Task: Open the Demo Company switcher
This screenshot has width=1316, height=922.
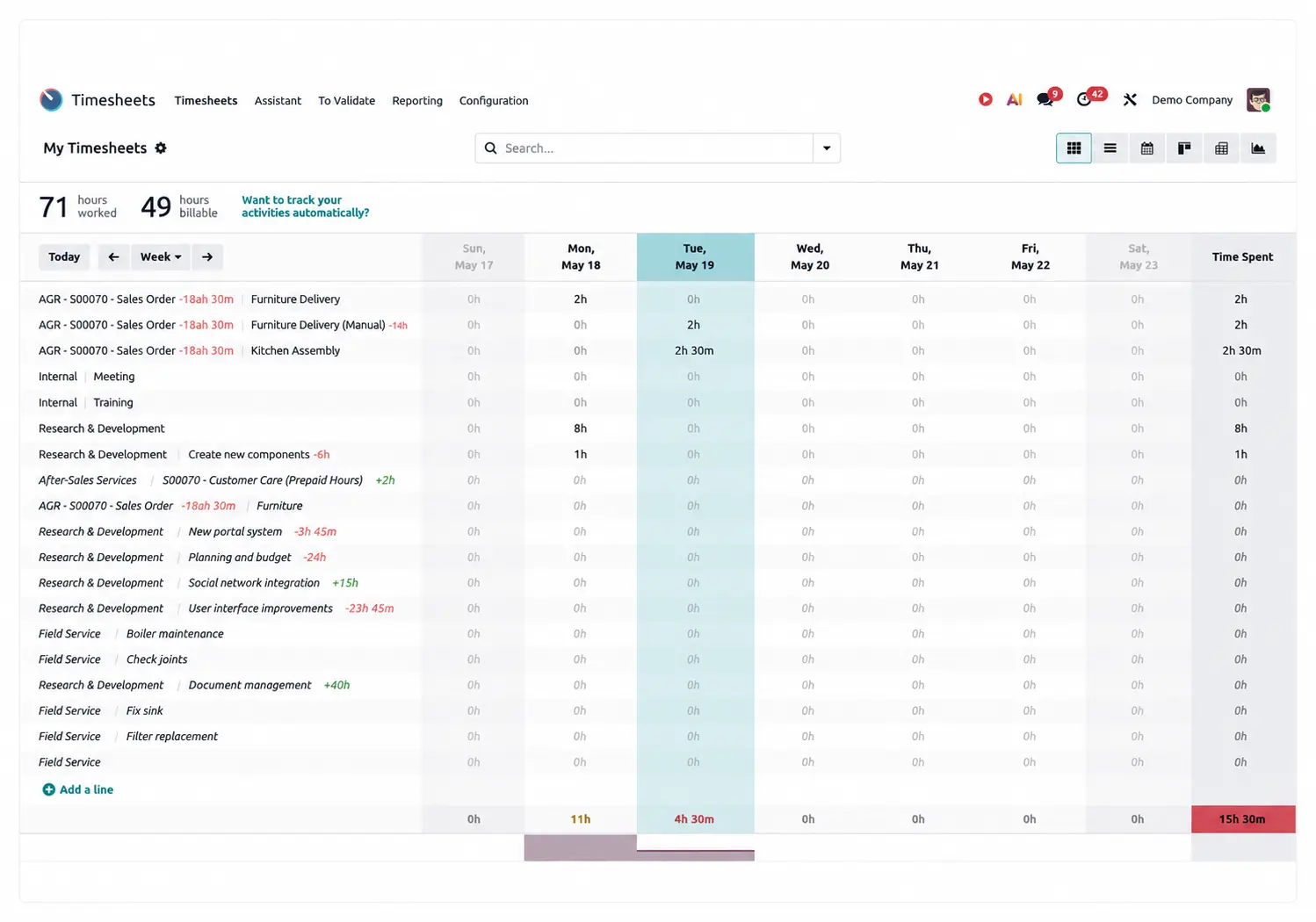Action: pyautogui.click(x=1192, y=100)
